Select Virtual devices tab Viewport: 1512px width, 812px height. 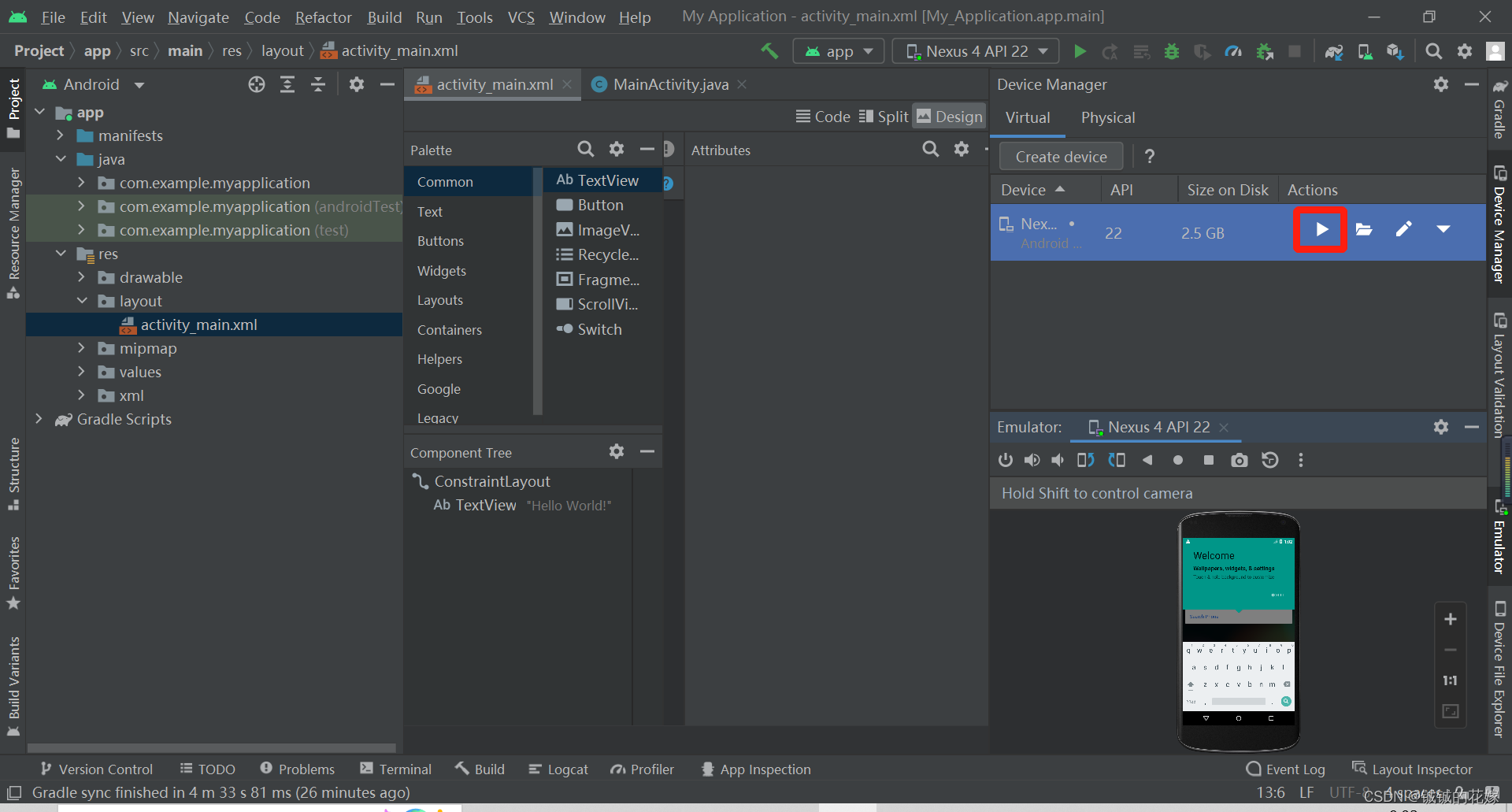click(1028, 117)
